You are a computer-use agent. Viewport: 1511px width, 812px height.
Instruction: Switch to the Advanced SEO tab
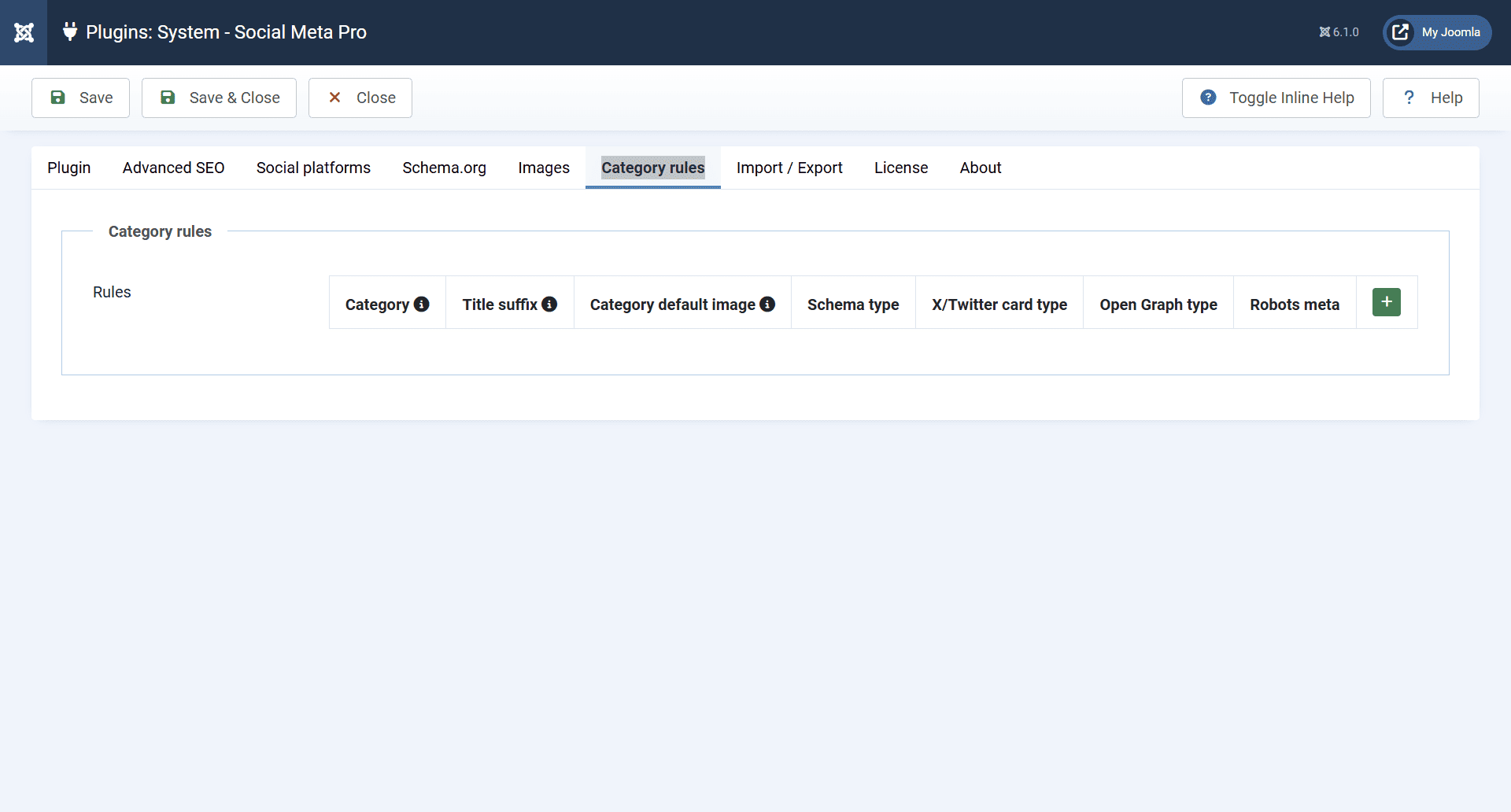173,168
